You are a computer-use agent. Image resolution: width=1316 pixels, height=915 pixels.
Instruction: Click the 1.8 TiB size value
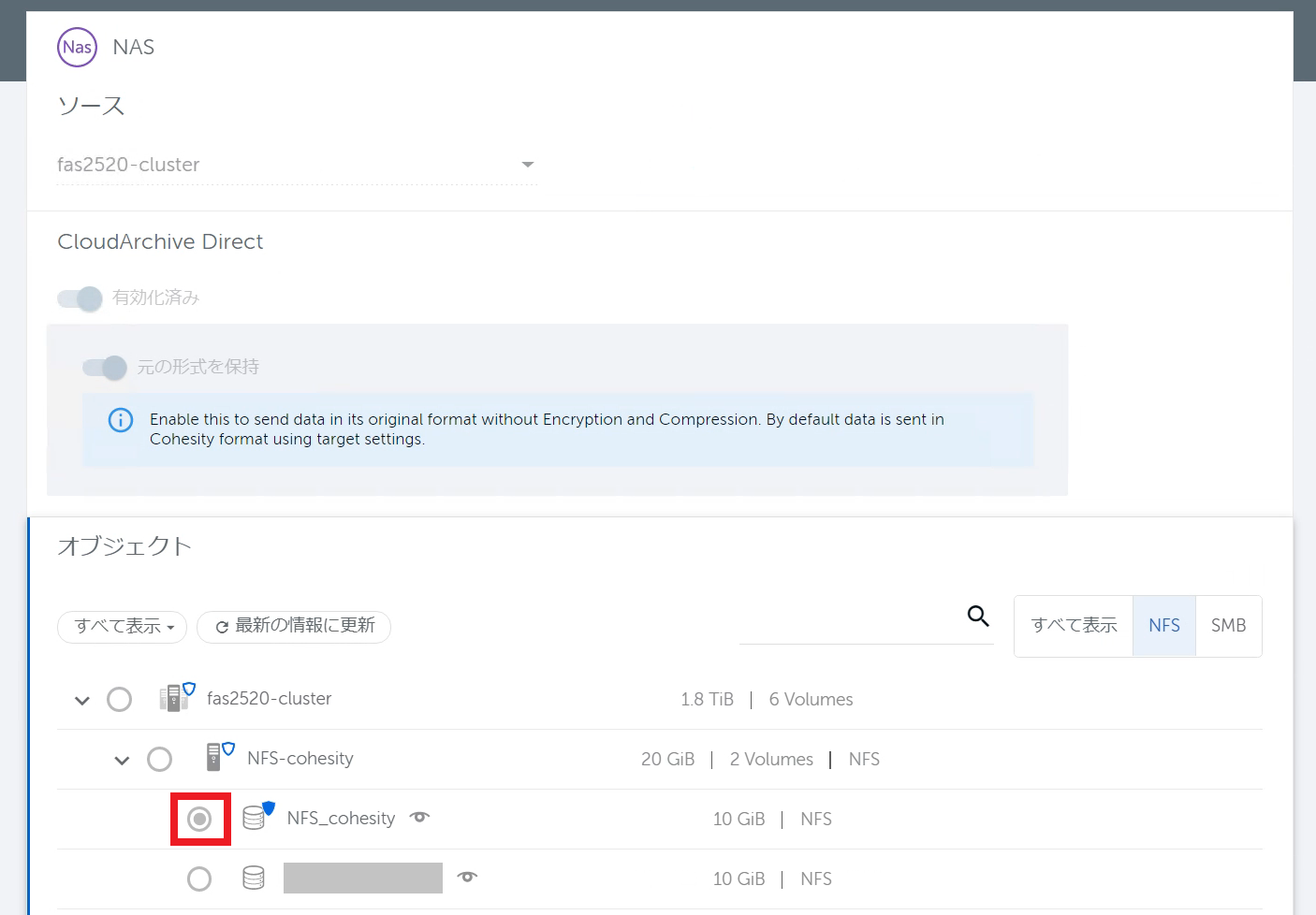[707, 700]
